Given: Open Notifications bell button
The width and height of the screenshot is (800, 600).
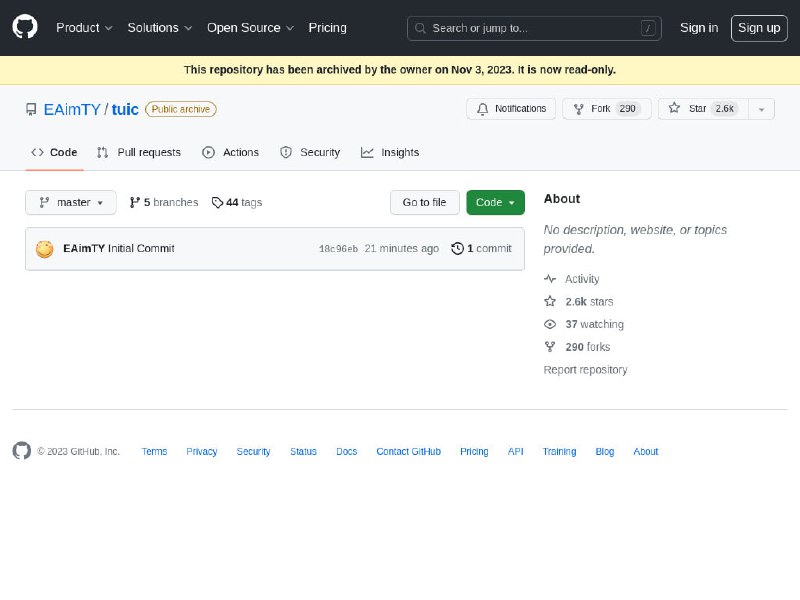Looking at the screenshot, I should pos(511,109).
